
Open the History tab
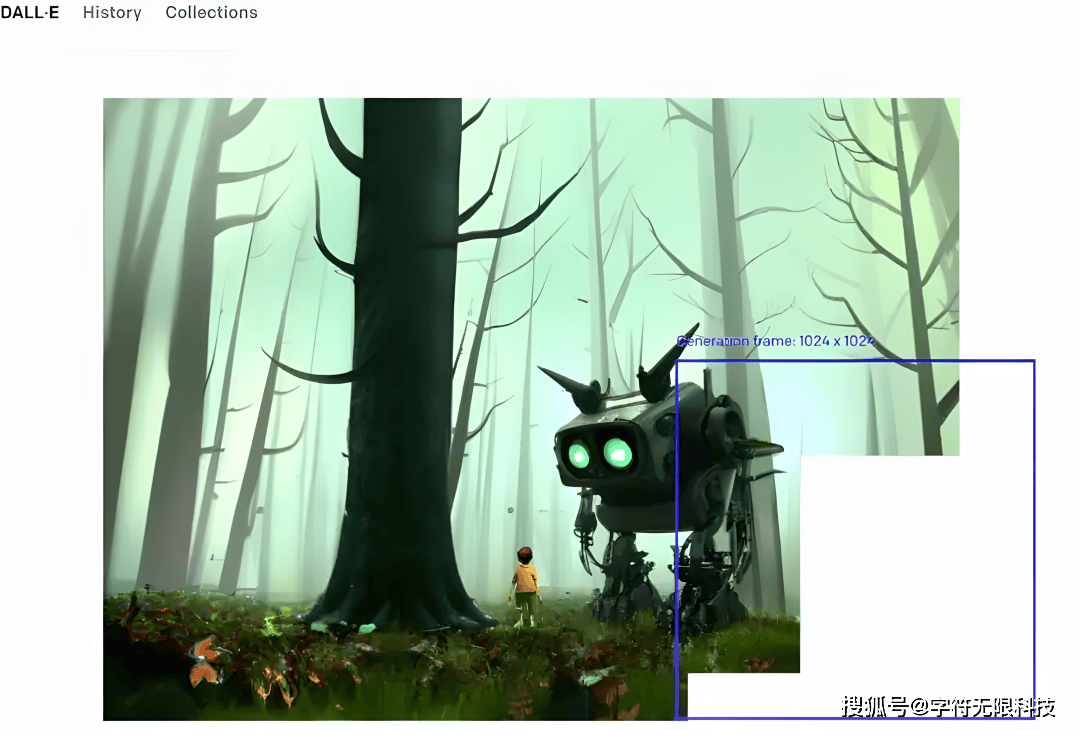[x=112, y=13]
